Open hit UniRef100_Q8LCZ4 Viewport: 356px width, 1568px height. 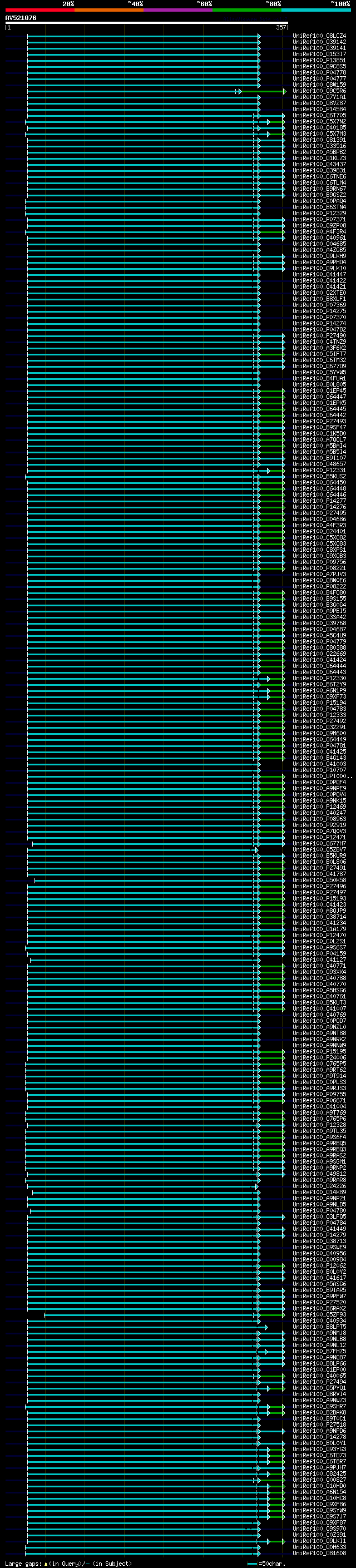(x=319, y=36)
